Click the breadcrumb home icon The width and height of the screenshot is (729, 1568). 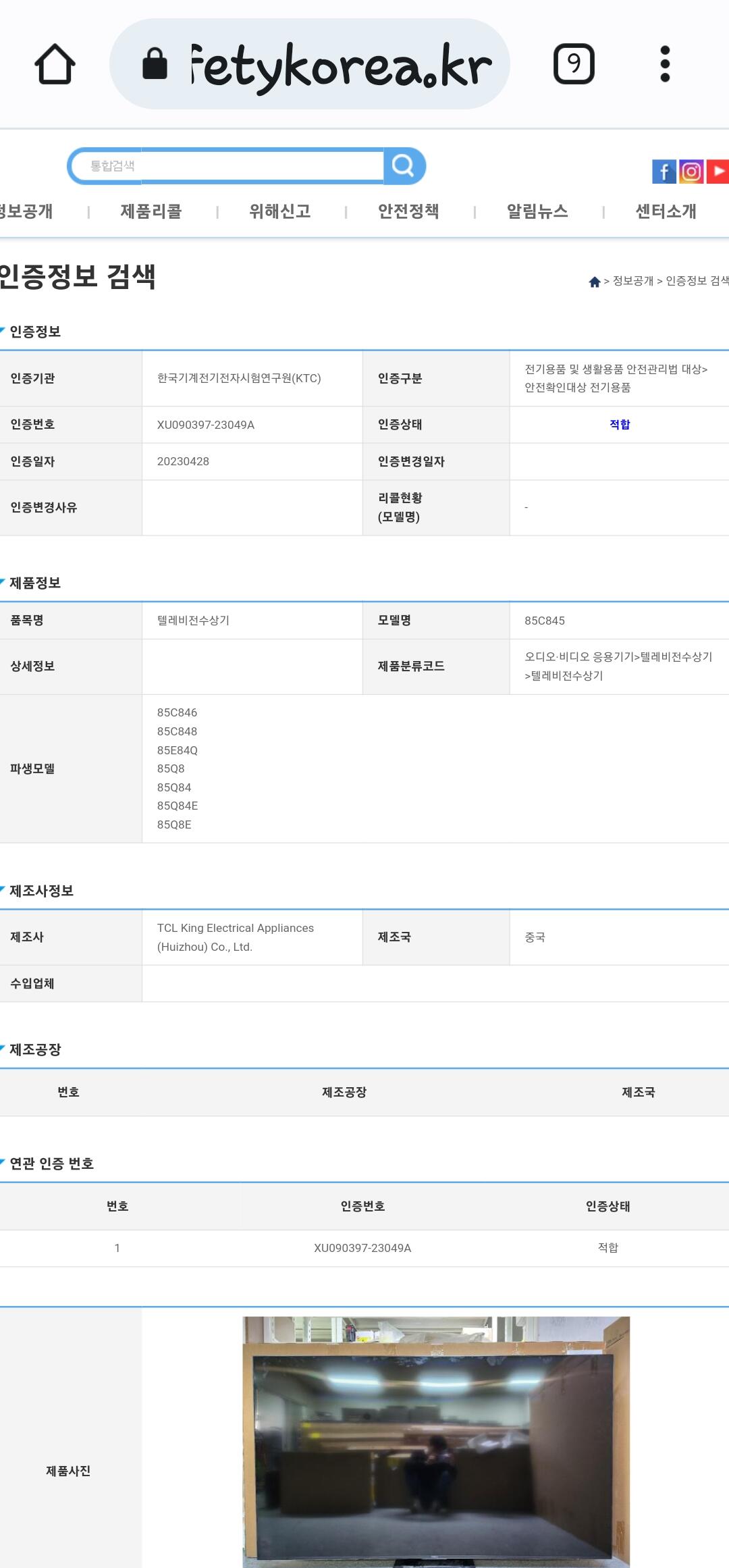[x=595, y=282]
